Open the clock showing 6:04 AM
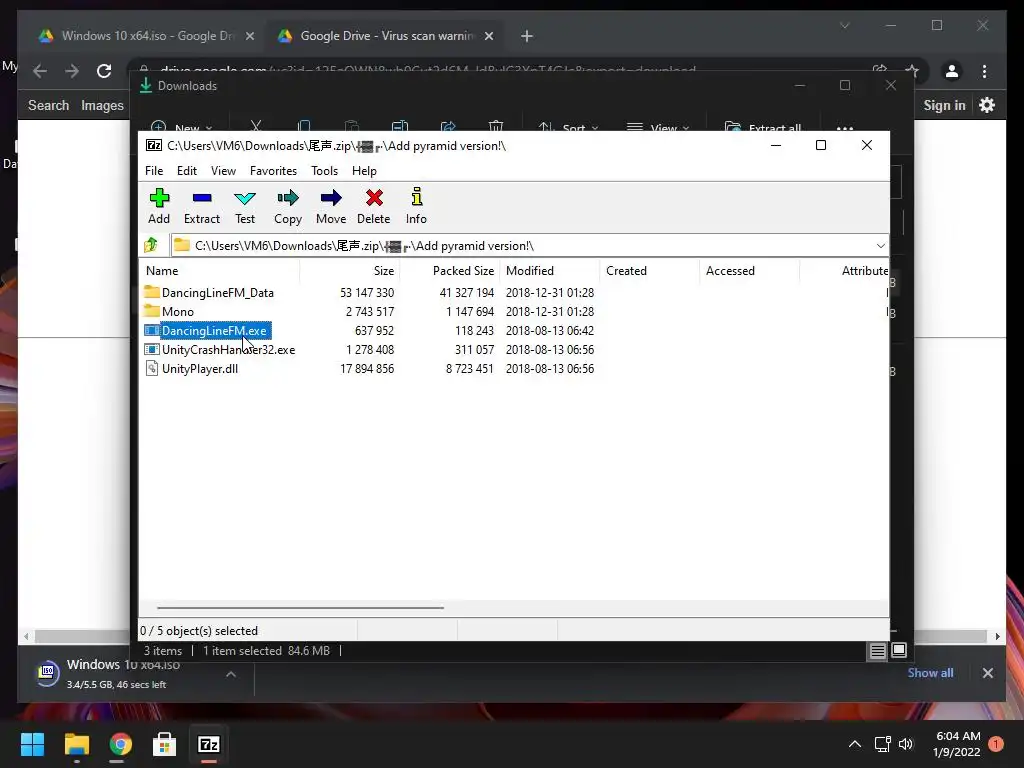1024x768 pixels. click(x=957, y=744)
